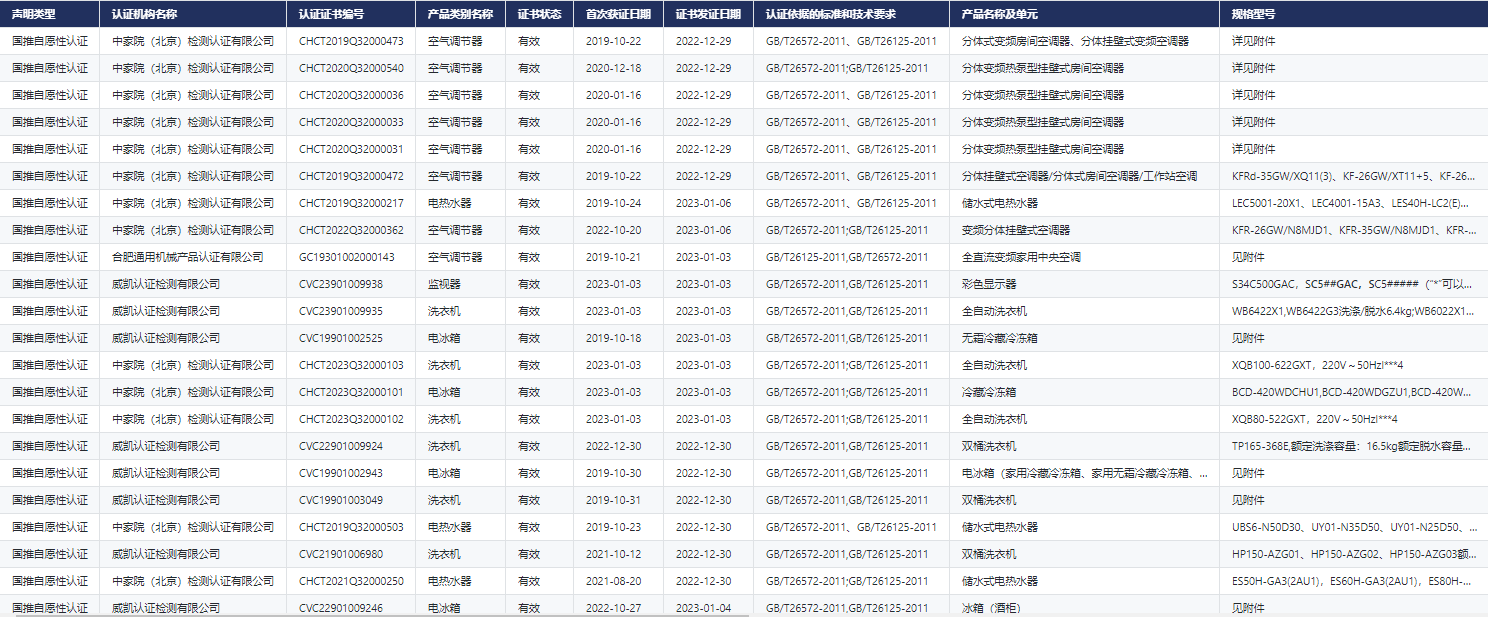
Task: Click certificate number CHCT2023Q32000103
Action: pos(351,365)
